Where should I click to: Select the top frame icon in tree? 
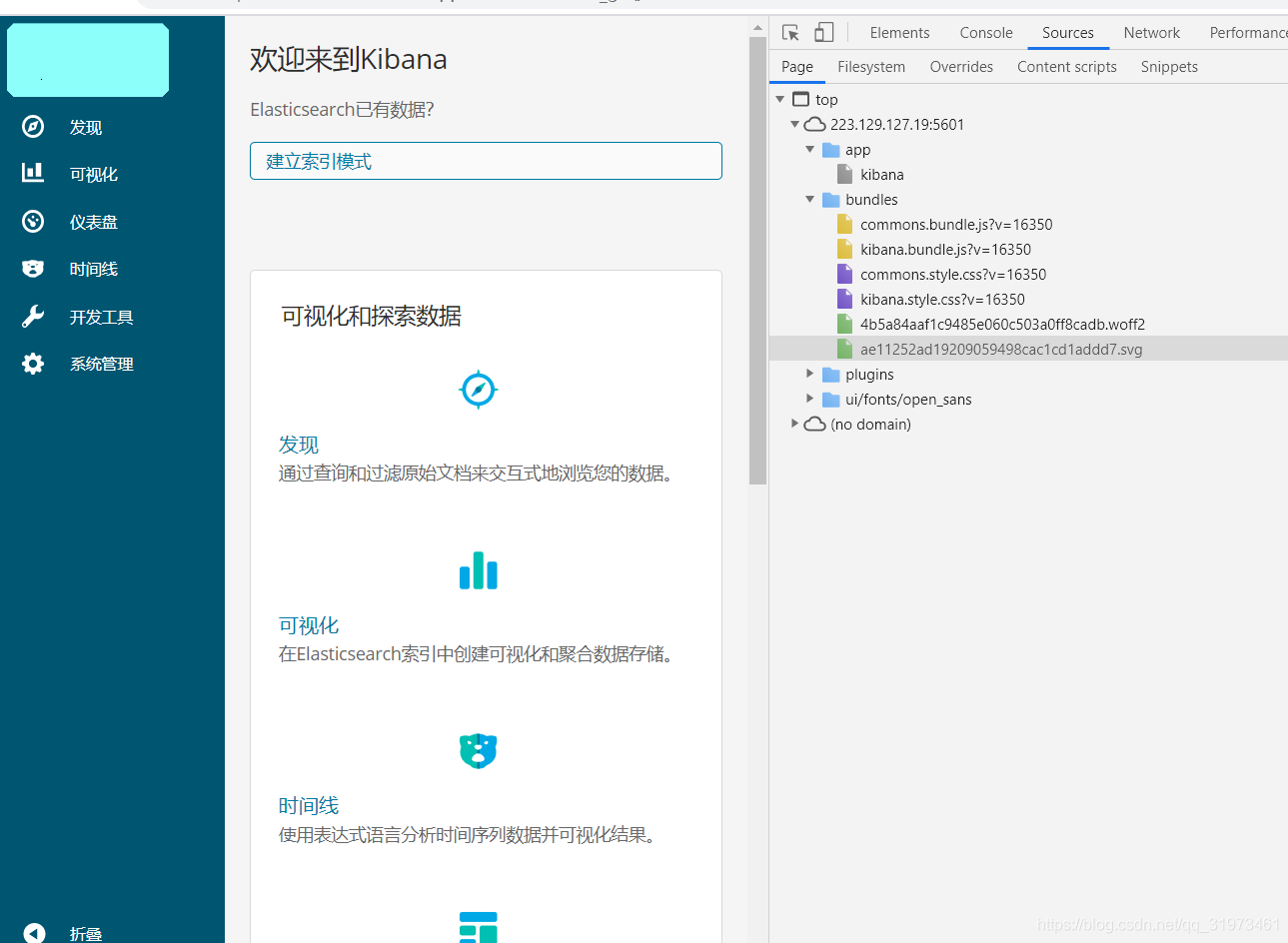tap(800, 99)
